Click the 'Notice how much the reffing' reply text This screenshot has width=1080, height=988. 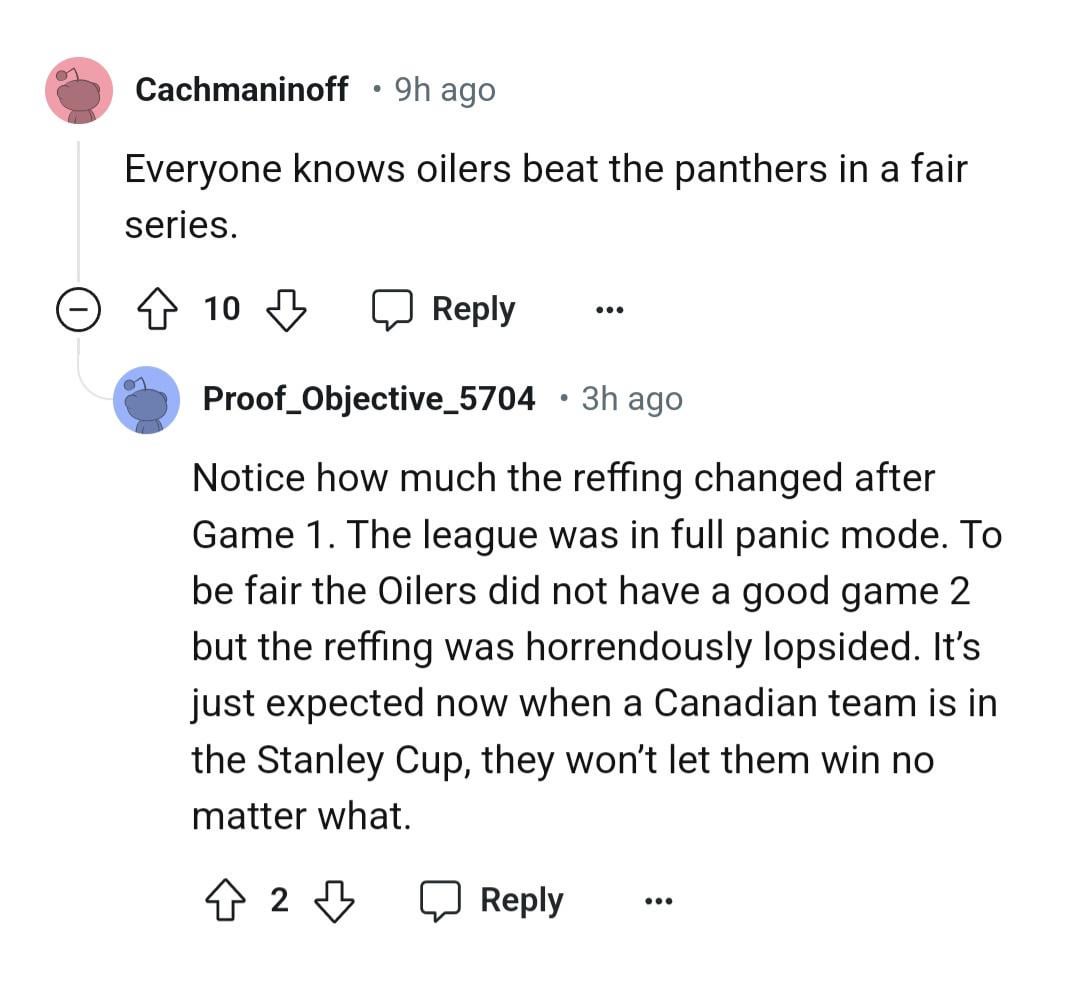tap(595, 646)
